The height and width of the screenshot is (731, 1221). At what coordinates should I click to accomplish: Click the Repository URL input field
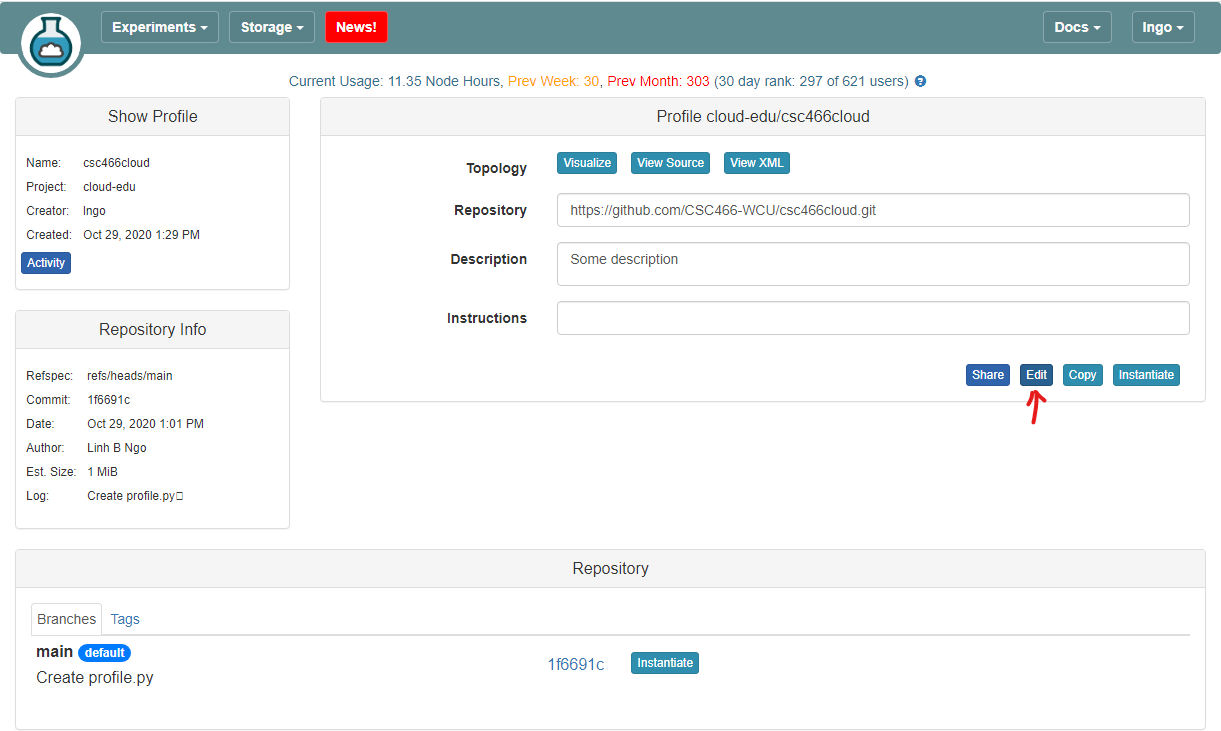tap(872, 211)
